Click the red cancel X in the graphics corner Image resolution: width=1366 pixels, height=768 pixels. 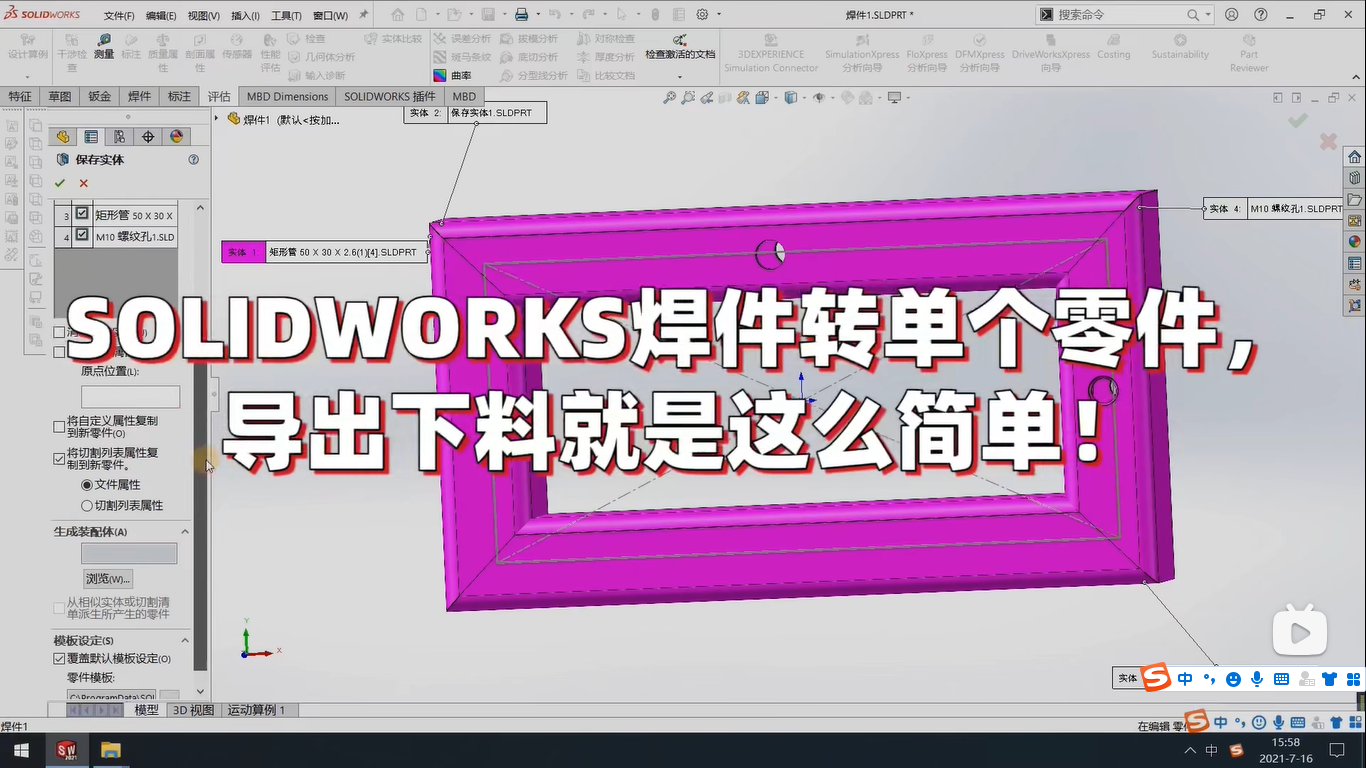1328,142
